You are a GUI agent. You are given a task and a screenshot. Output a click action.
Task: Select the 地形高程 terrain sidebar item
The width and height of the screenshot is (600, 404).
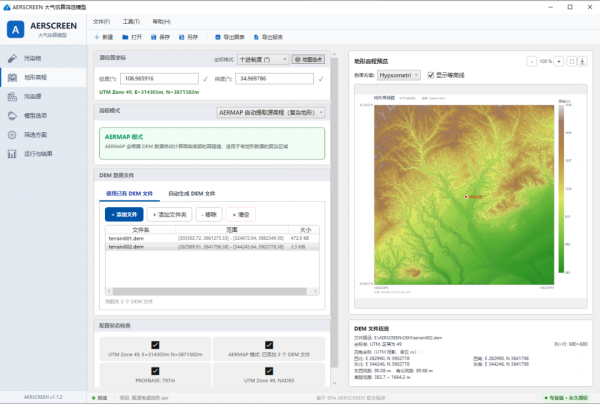pos(43,77)
